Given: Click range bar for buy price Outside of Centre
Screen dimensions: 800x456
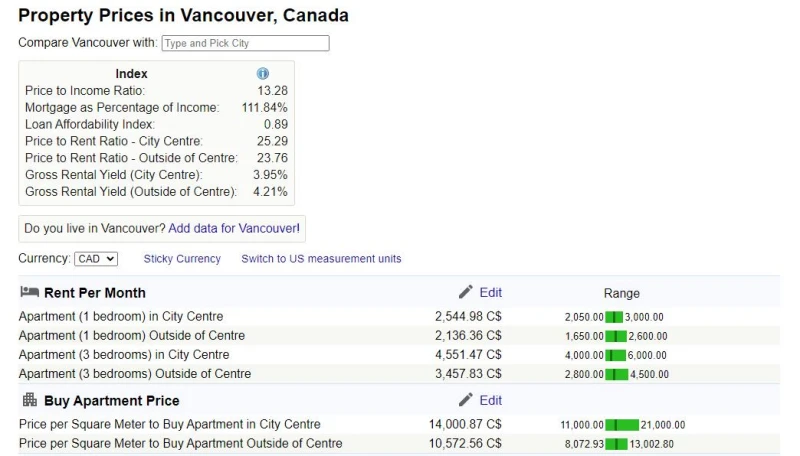Looking at the screenshot, I should (616, 444).
